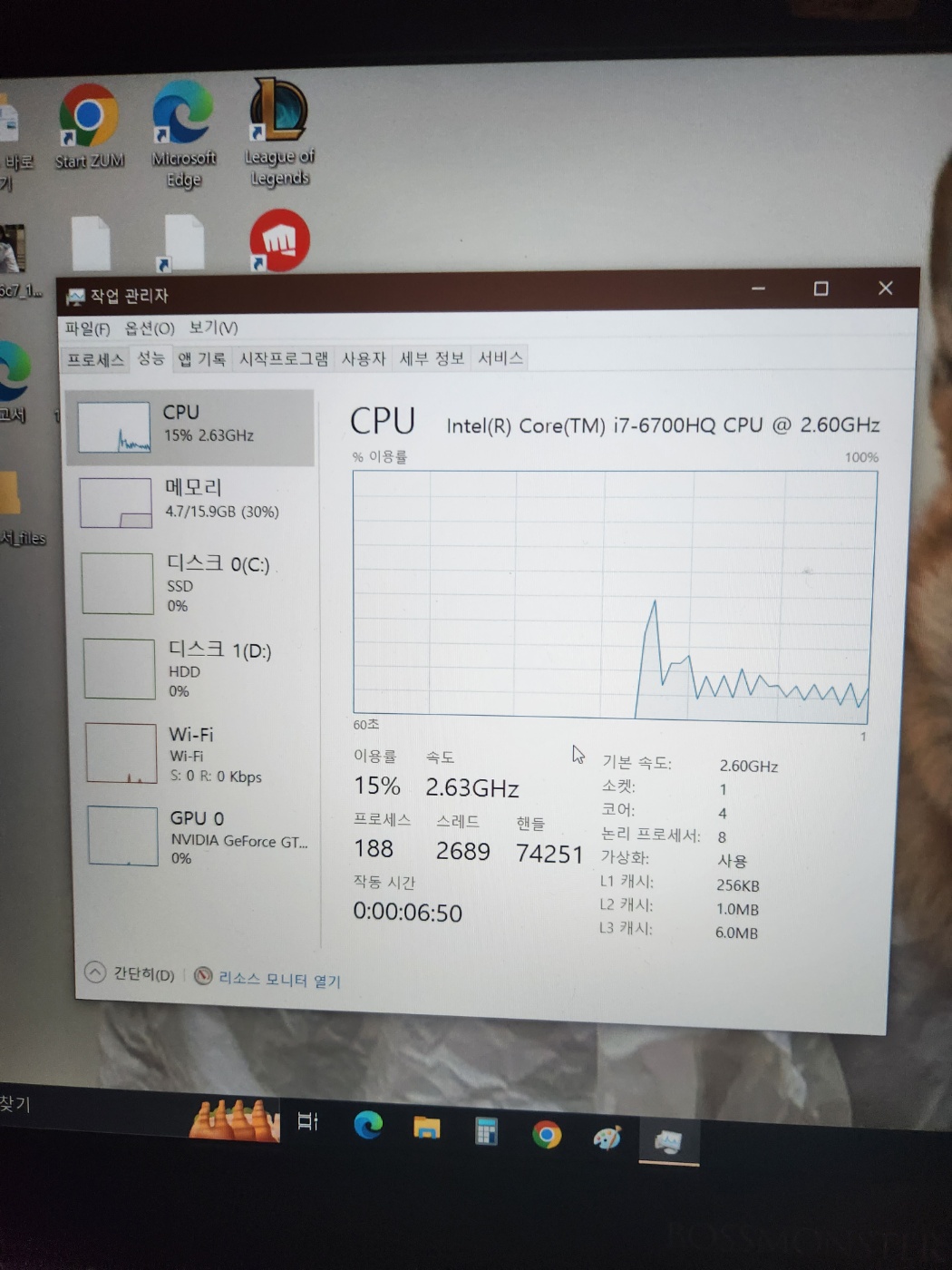The height and width of the screenshot is (1270, 952).
Task: Open the Paint palette taskbar icon
Action: [x=607, y=1138]
